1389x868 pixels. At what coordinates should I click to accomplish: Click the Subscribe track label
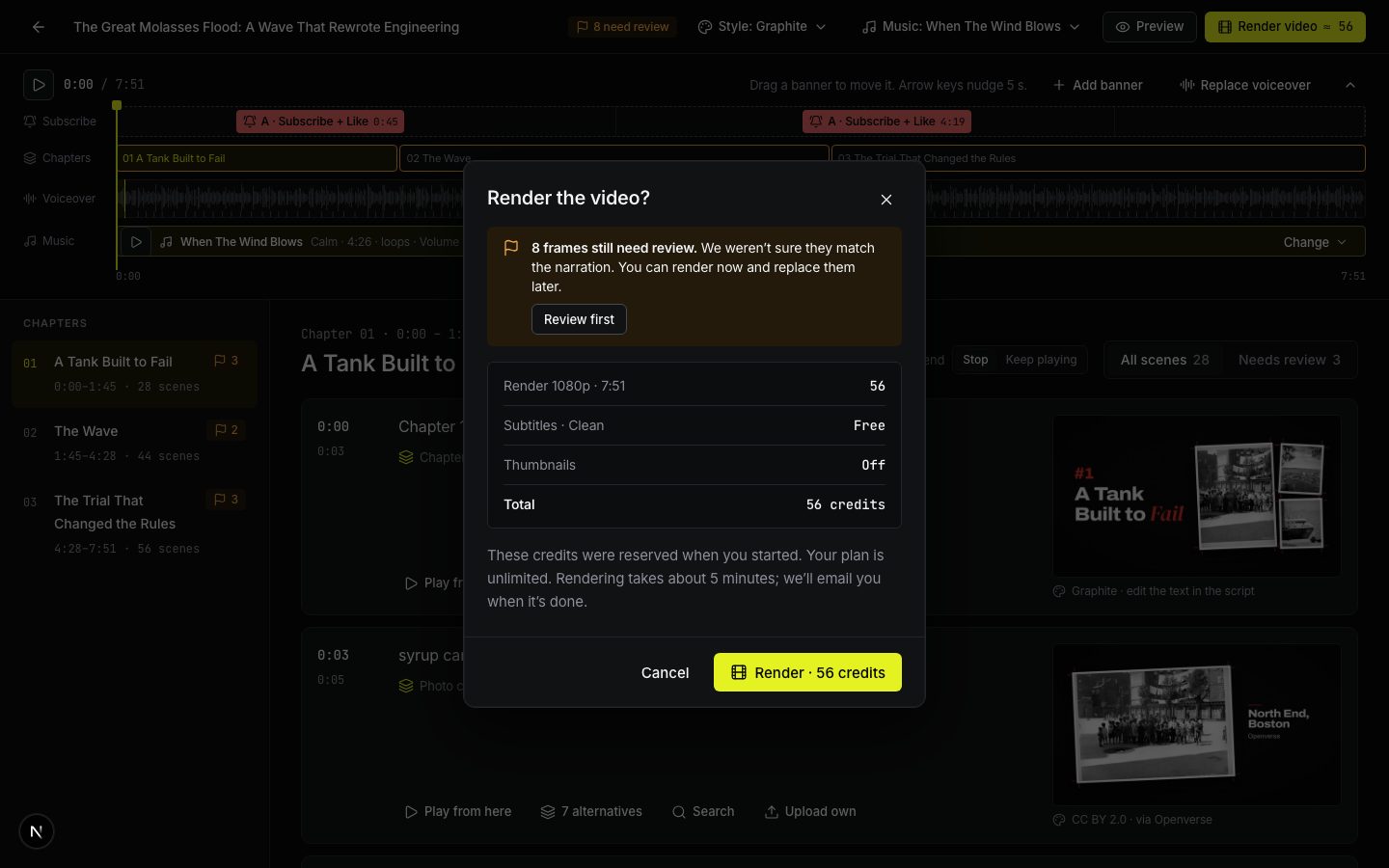pos(60,122)
